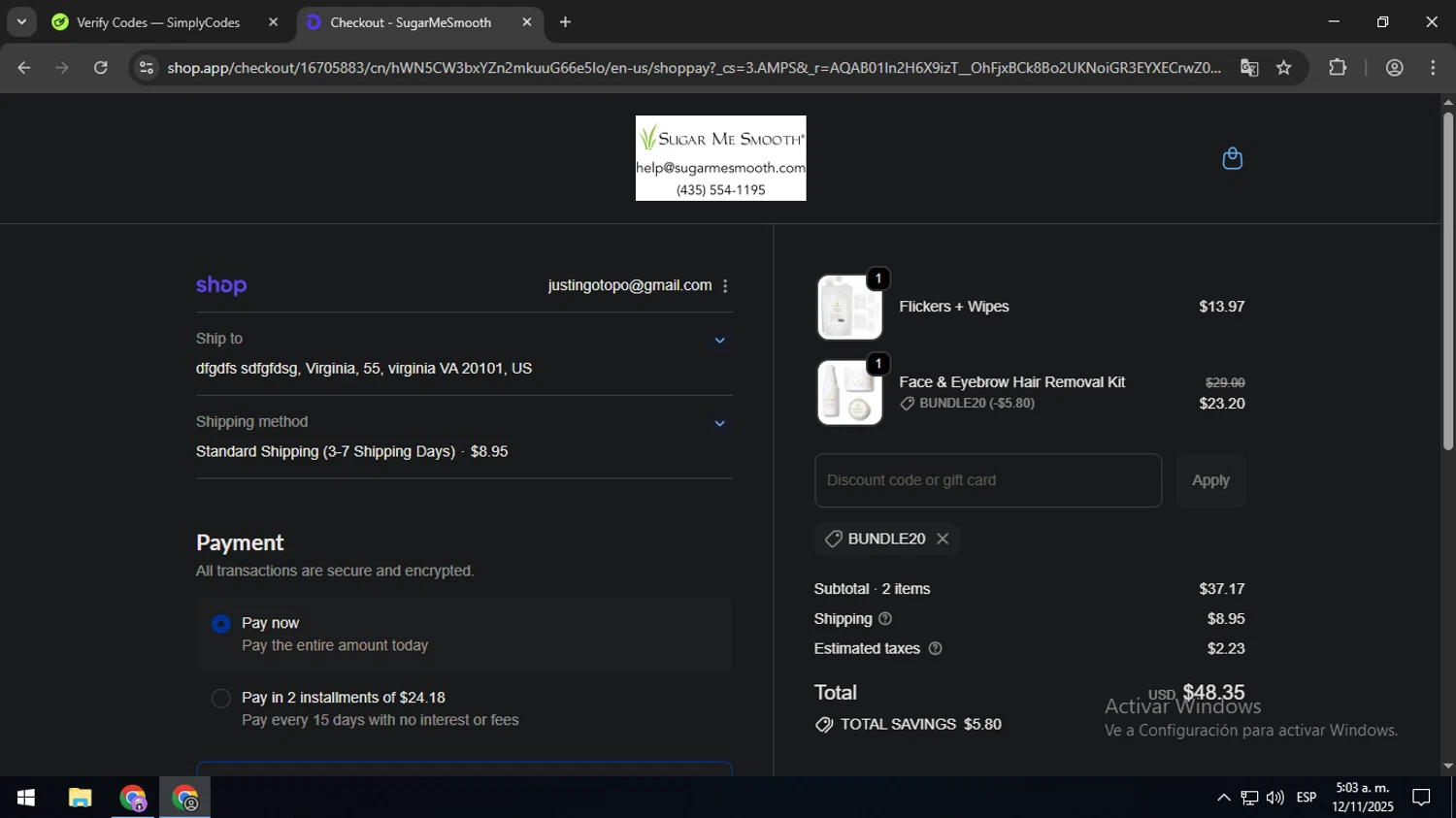The height and width of the screenshot is (818, 1456).
Task: Click the shop.app URL address bar
Action: tap(693, 68)
